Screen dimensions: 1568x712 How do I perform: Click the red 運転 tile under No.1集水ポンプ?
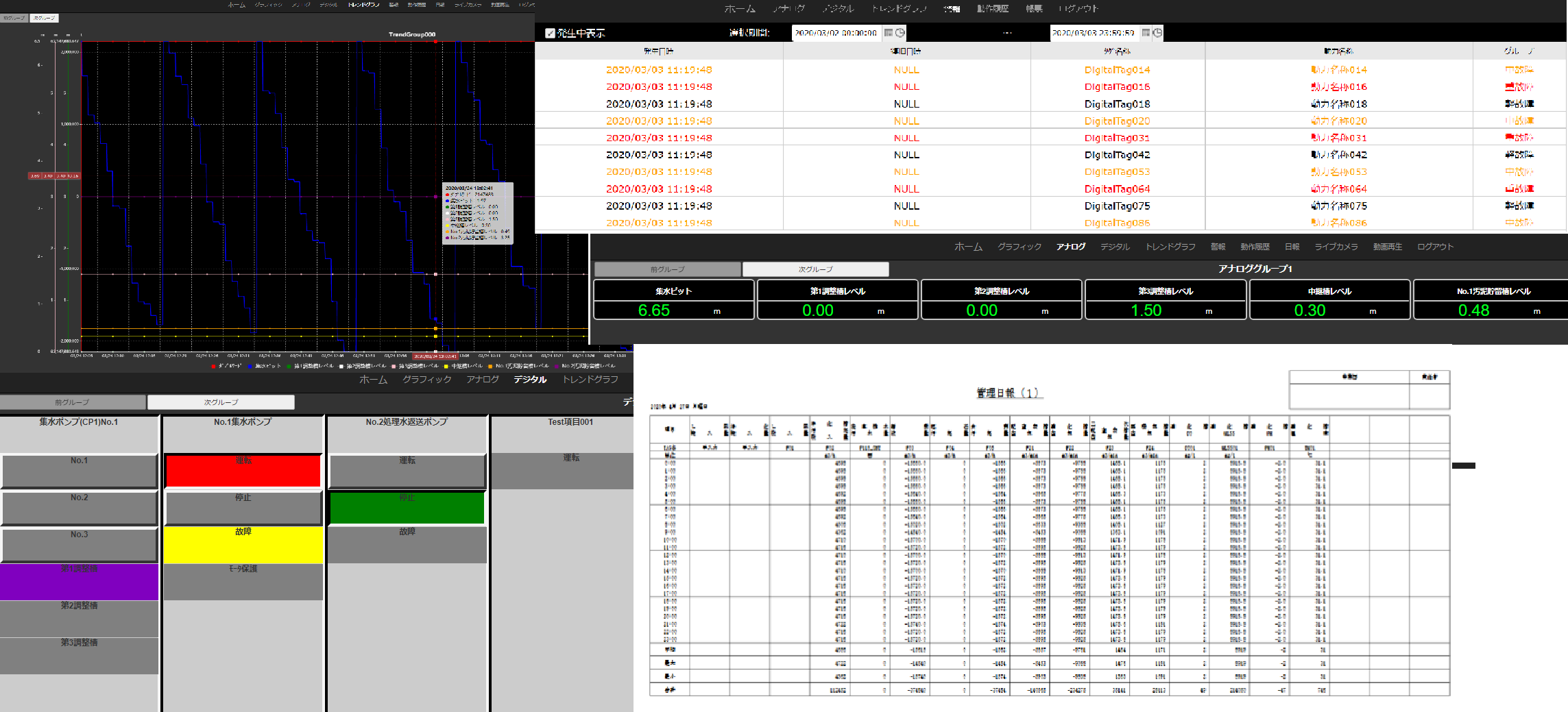click(x=243, y=471)
